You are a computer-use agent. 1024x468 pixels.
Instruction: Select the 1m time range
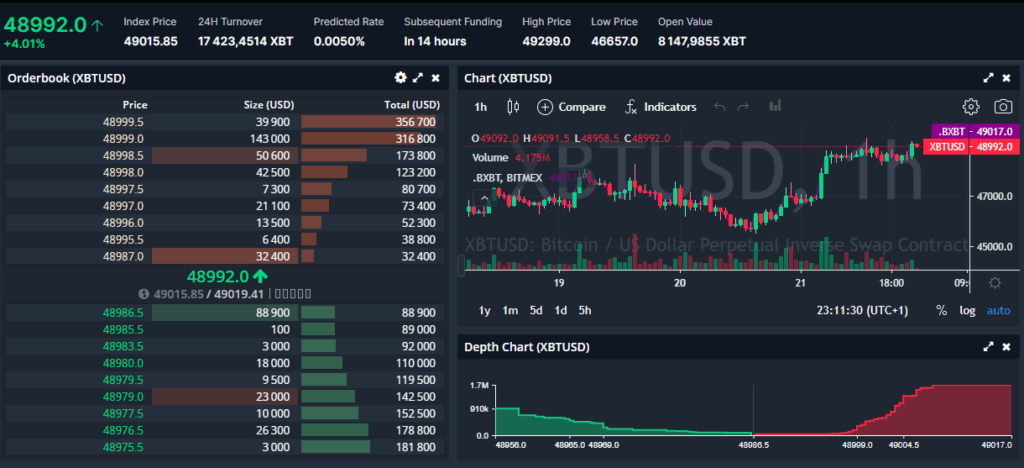click(x=510, y=311)
